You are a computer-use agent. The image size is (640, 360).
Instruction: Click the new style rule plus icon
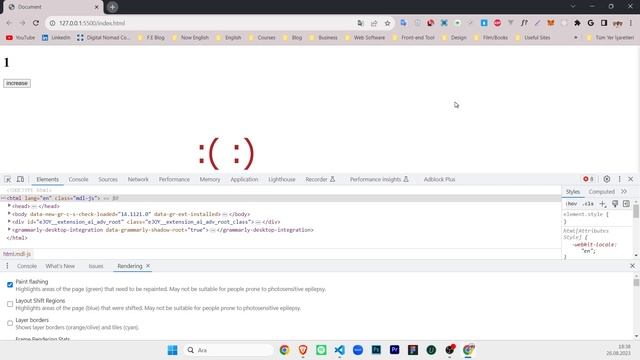pyautogui.click(x=602, y=203)
